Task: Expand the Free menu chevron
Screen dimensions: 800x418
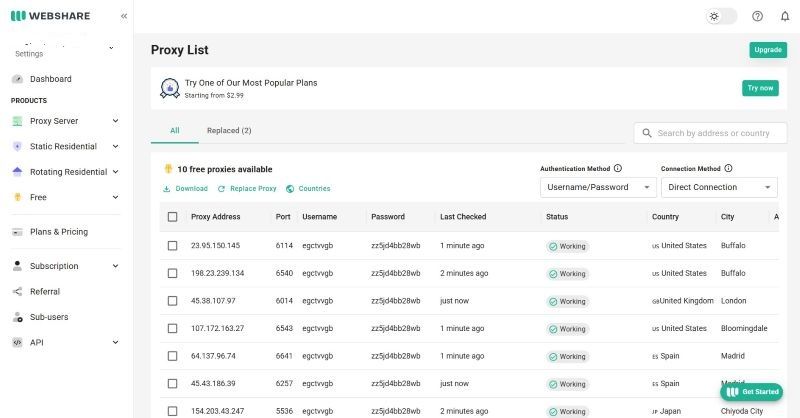Action: coord(115,197)
